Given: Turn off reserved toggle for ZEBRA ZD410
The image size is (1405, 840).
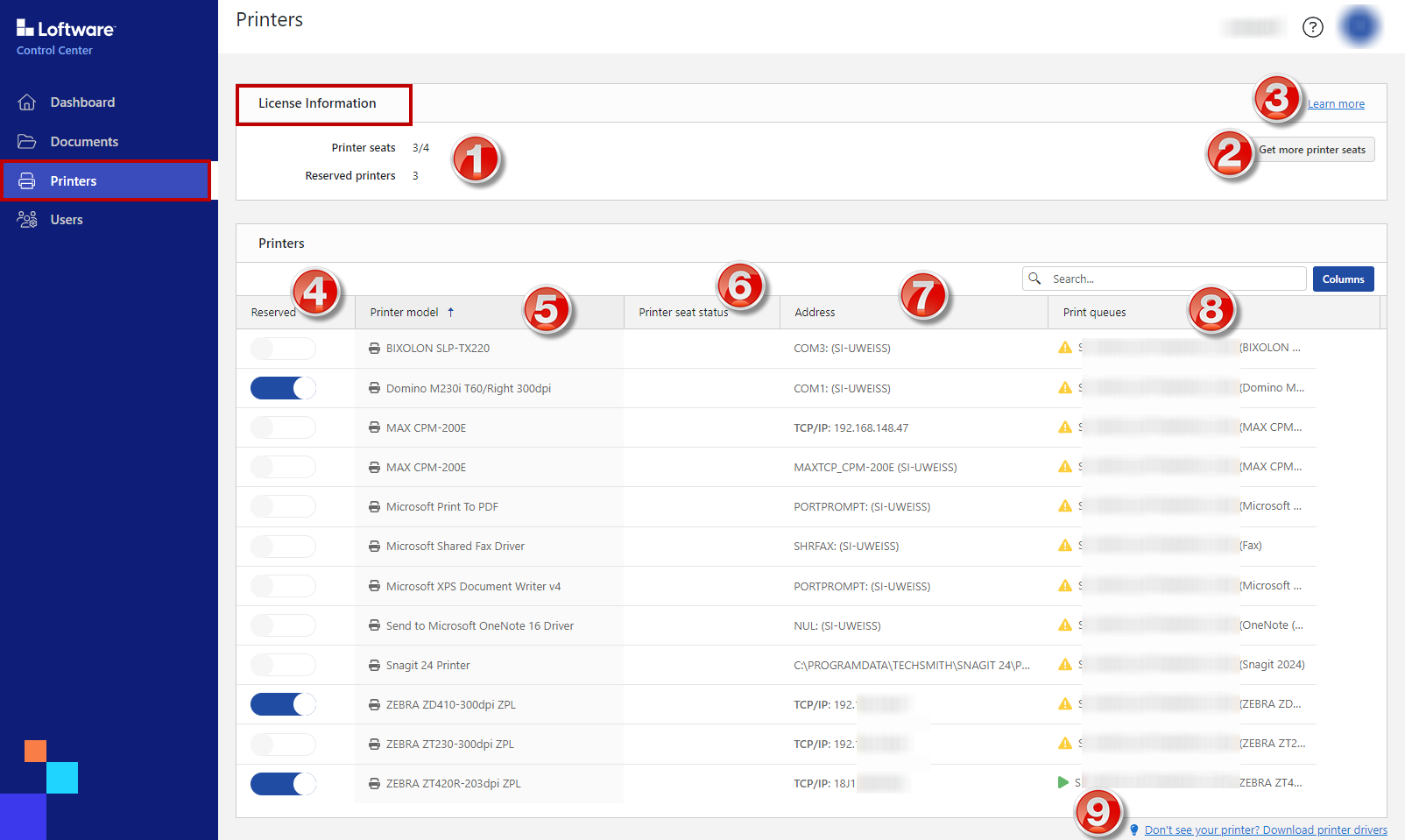Looking at the screenshot, I should pos(283,705).
